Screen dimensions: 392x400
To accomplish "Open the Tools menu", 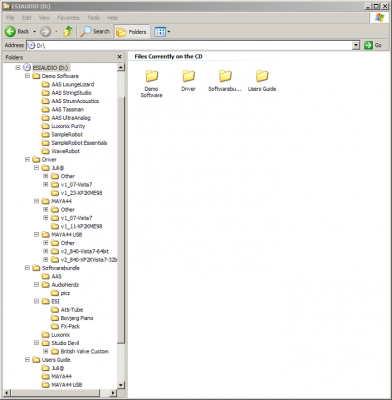I will [94, 18].
